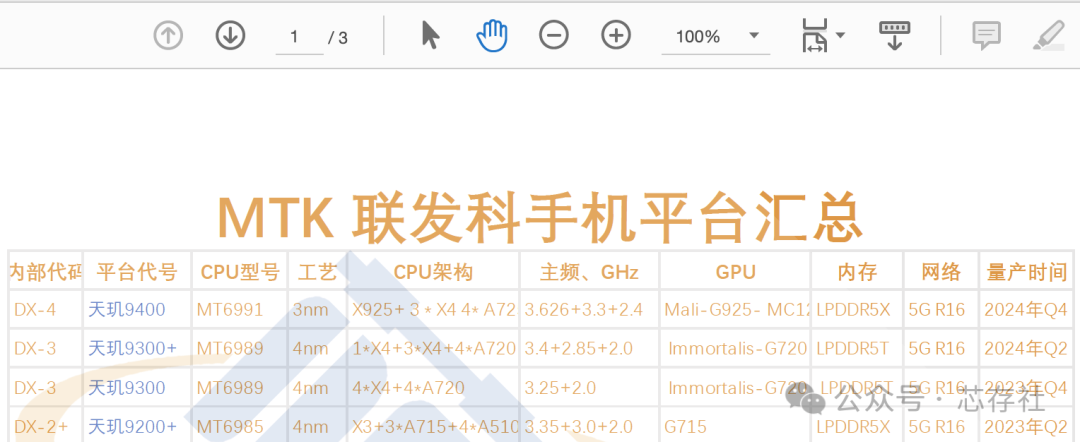Zoom out with the minus icon

[x=554, y=35]
